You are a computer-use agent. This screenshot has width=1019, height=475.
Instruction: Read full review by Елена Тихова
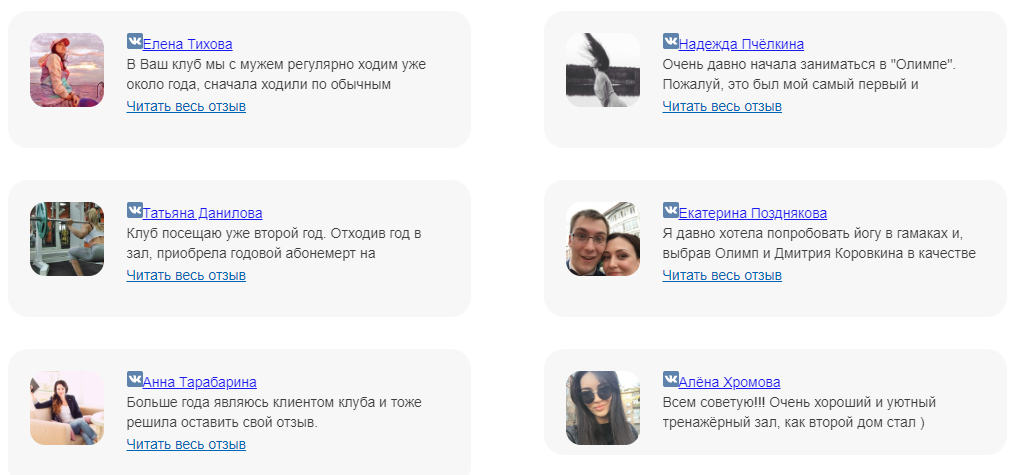point(186,107)
